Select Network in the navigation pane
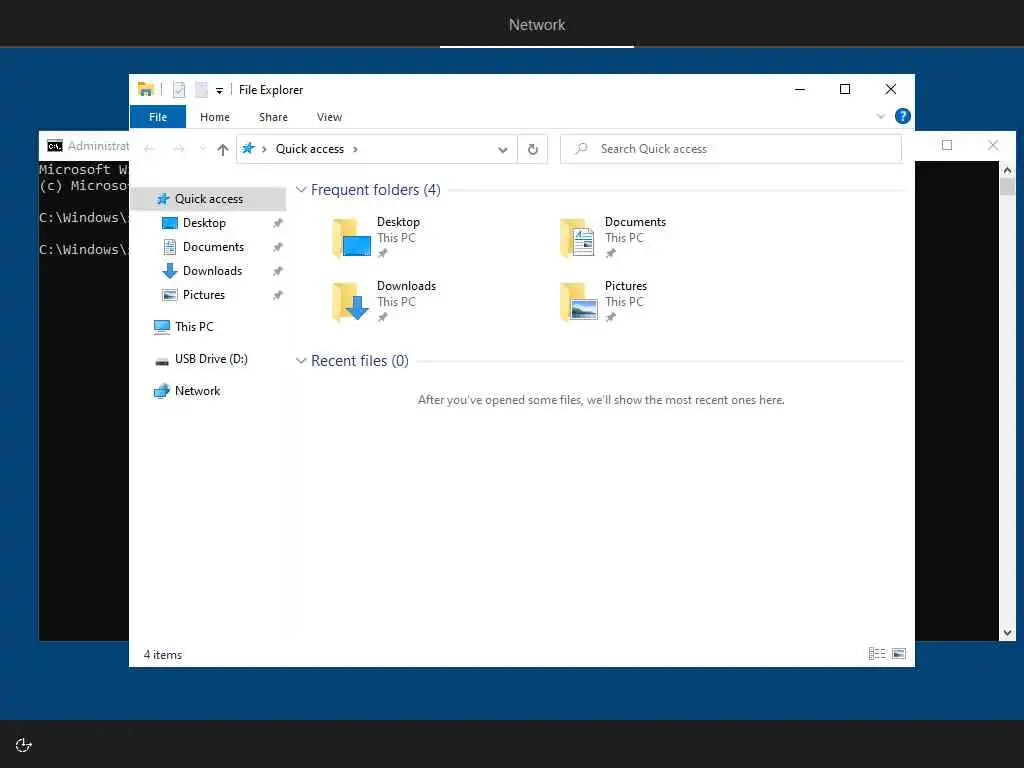This screenshot has width=1024, height=768. coord(197,391)
